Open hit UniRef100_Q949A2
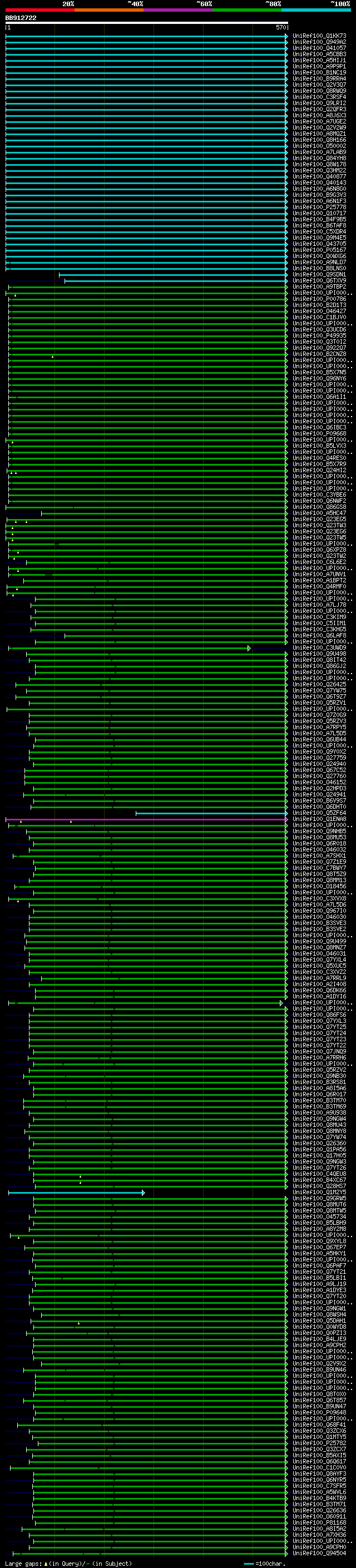356x1568 pixels. pos(319,42)
